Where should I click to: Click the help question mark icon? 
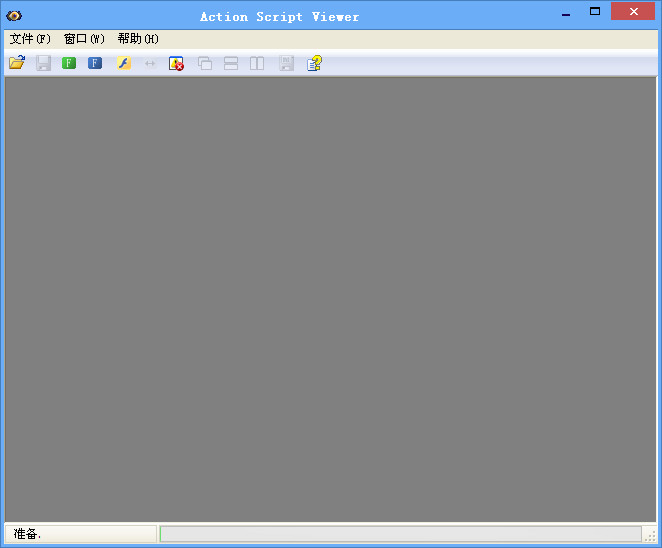click(315, 63)
